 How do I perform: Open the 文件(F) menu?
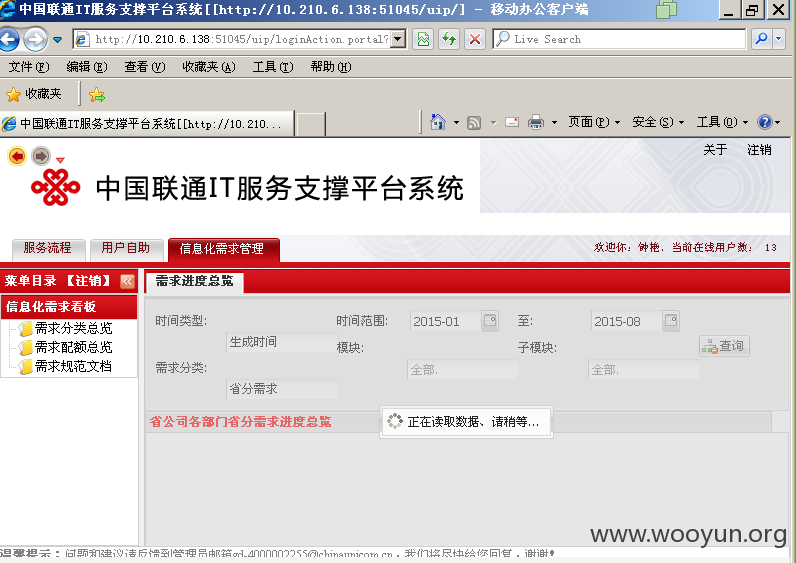29,67
